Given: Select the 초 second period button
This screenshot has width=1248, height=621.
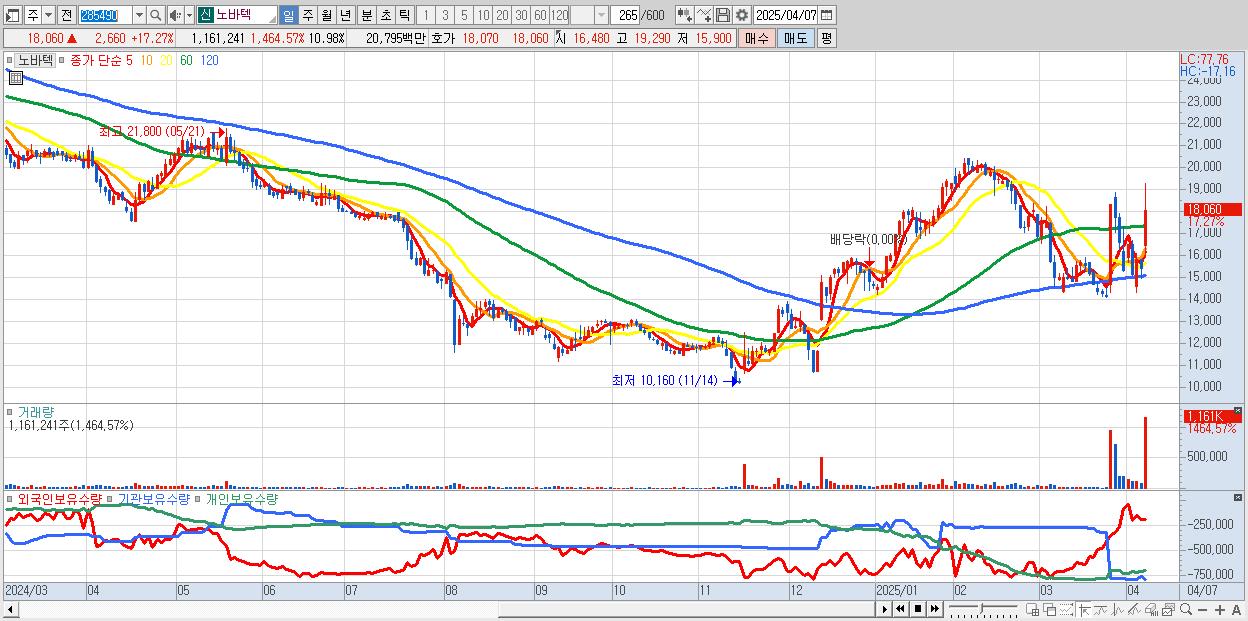Looking at the screenshot, I should (x=385, y=16).
